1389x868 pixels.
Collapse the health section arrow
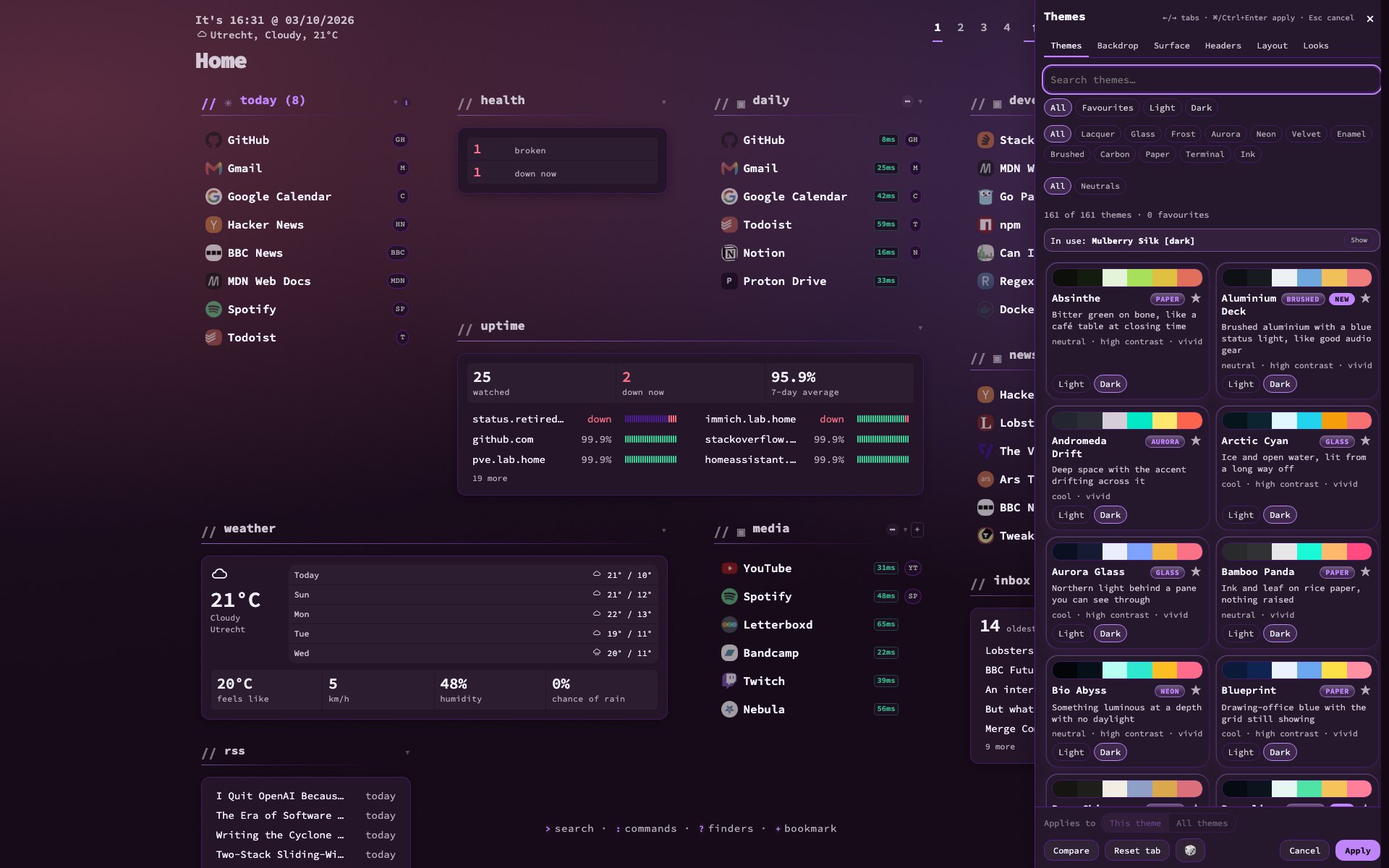(x=663, y=102)
